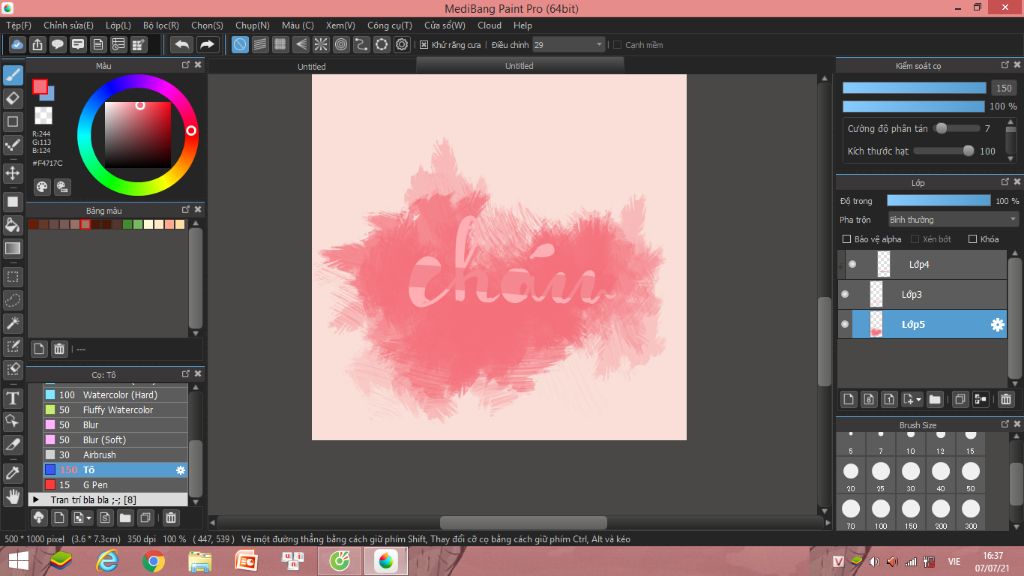The height and width of the screenshot is (576, 1024).
Task: Open the Cloud menu
Action: click(x=489, y=25)
